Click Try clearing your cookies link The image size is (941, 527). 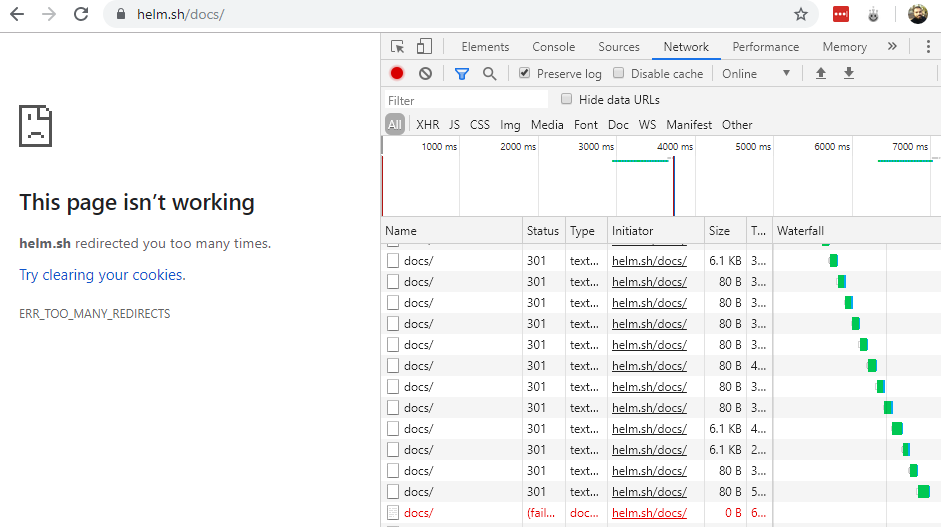103,275
